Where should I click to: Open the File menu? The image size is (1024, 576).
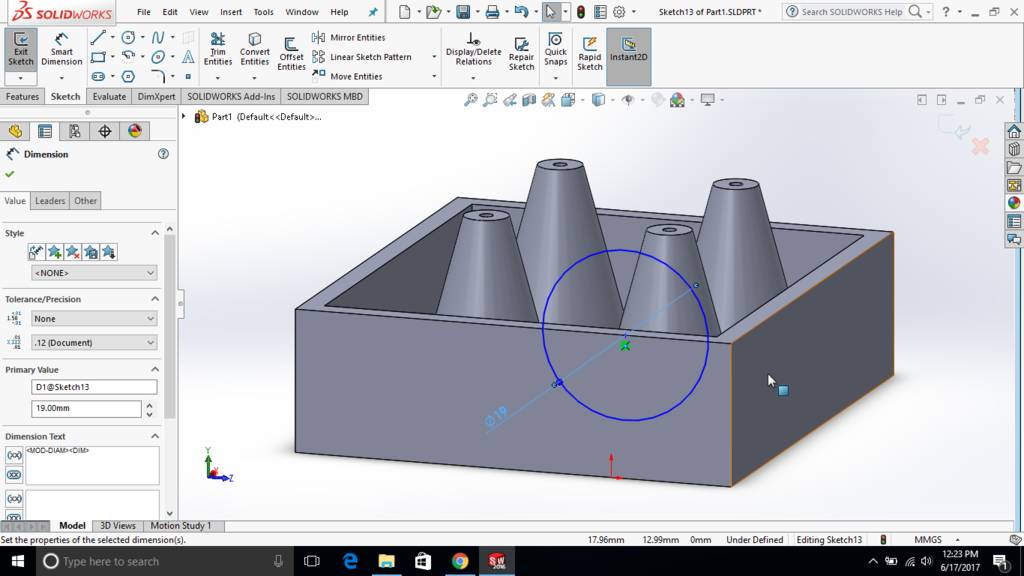tap(144, 12)
